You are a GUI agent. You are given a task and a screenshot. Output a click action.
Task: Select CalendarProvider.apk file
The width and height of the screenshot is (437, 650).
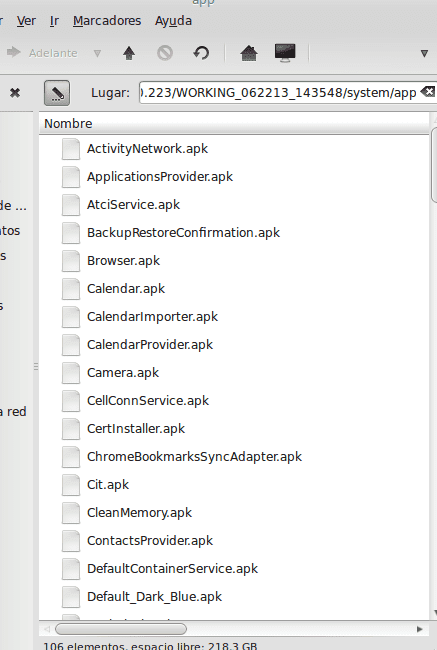coord(150,344)
